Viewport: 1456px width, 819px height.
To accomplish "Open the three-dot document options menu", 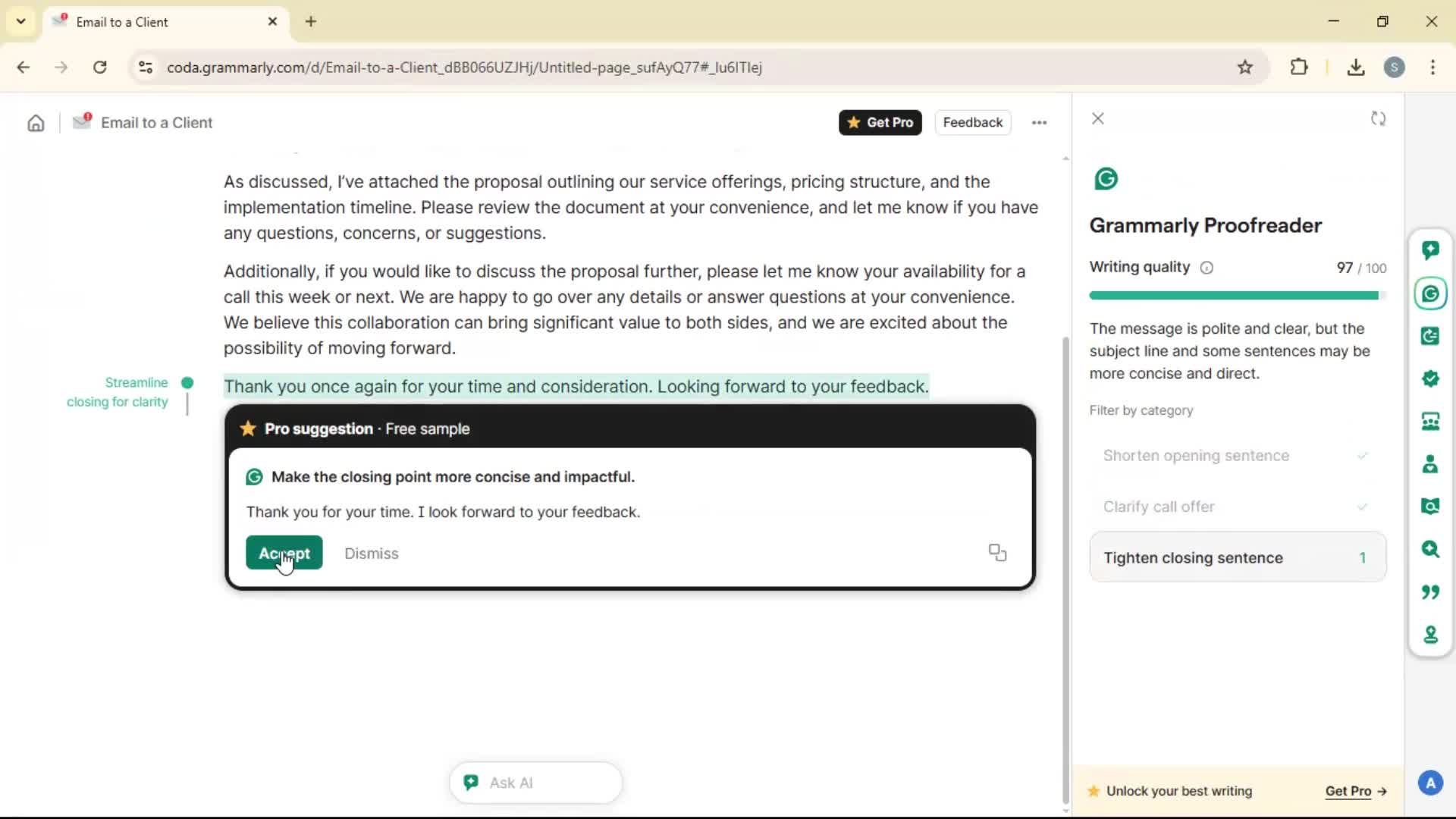I will pos(1039,123).
